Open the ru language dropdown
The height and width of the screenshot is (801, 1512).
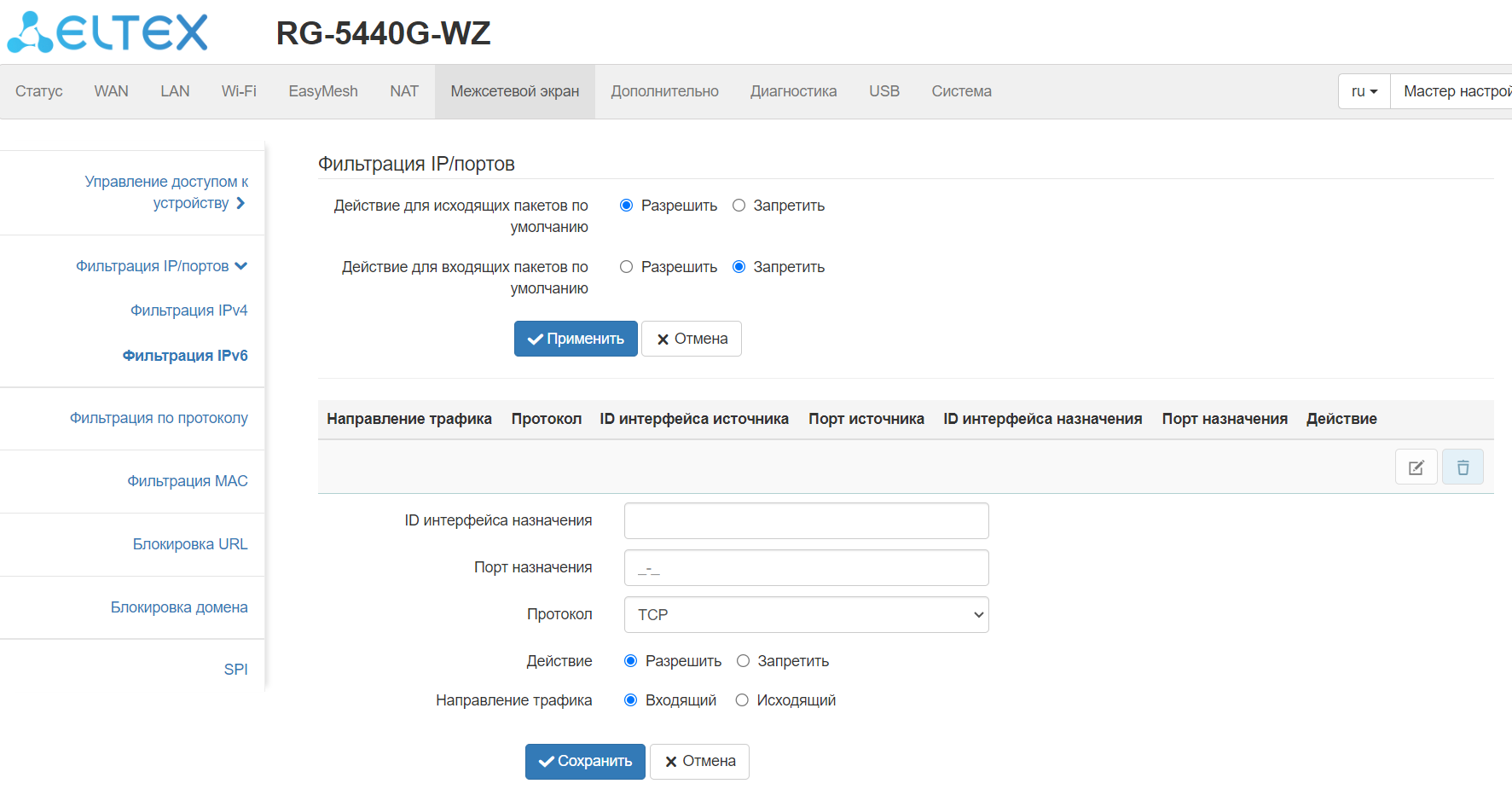[1364, 91]
